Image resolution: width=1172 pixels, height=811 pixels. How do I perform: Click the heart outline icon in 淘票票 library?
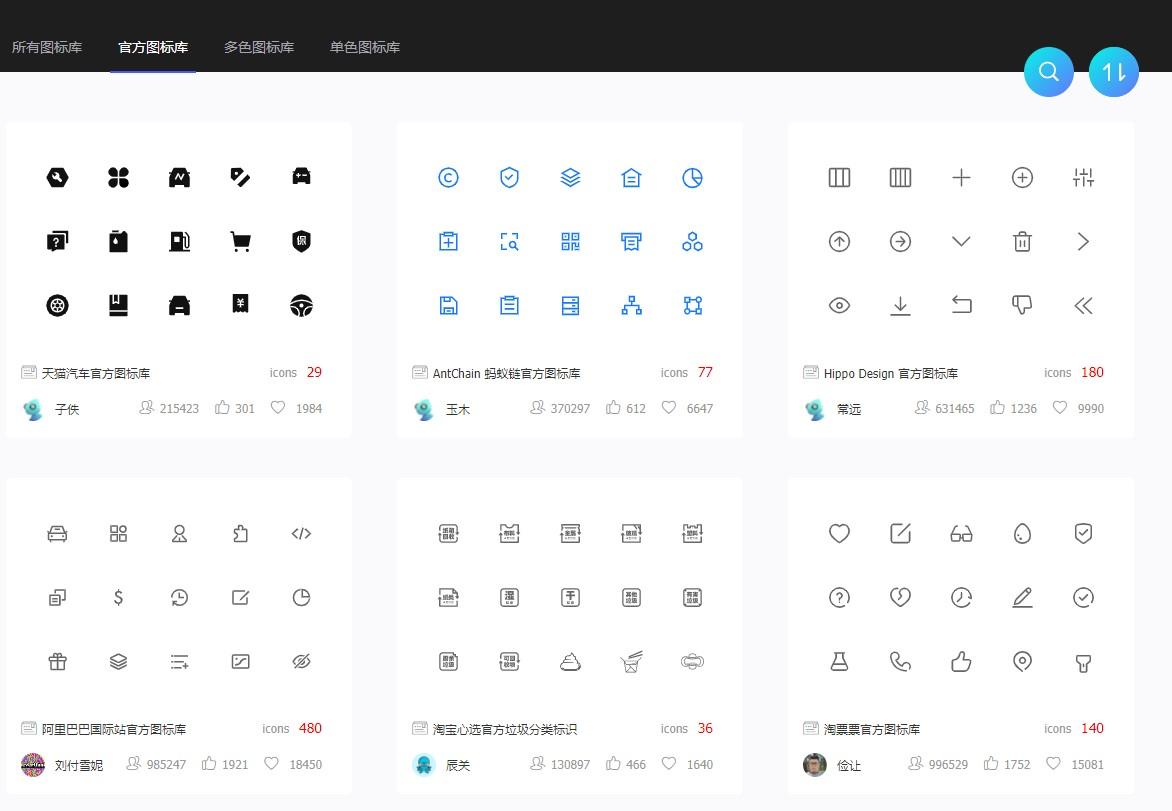pos(839,534)
